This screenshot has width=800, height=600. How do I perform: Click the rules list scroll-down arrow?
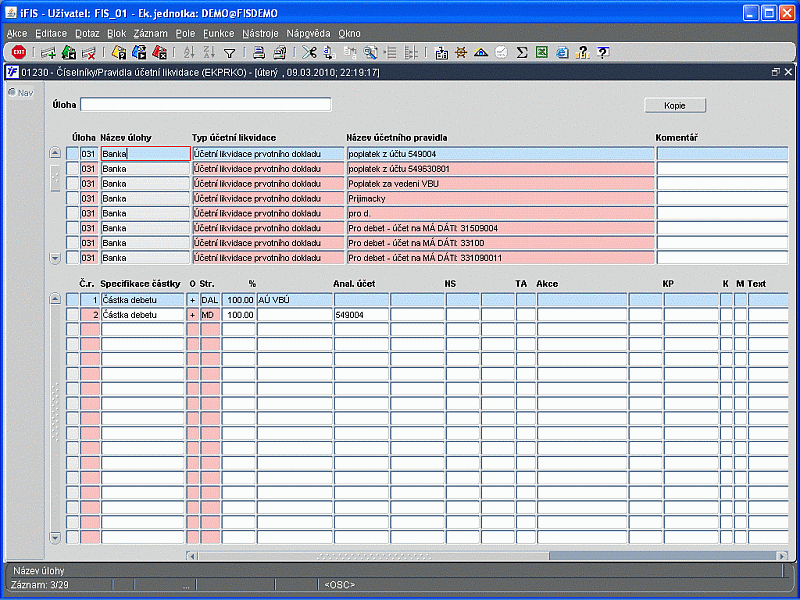55,258
